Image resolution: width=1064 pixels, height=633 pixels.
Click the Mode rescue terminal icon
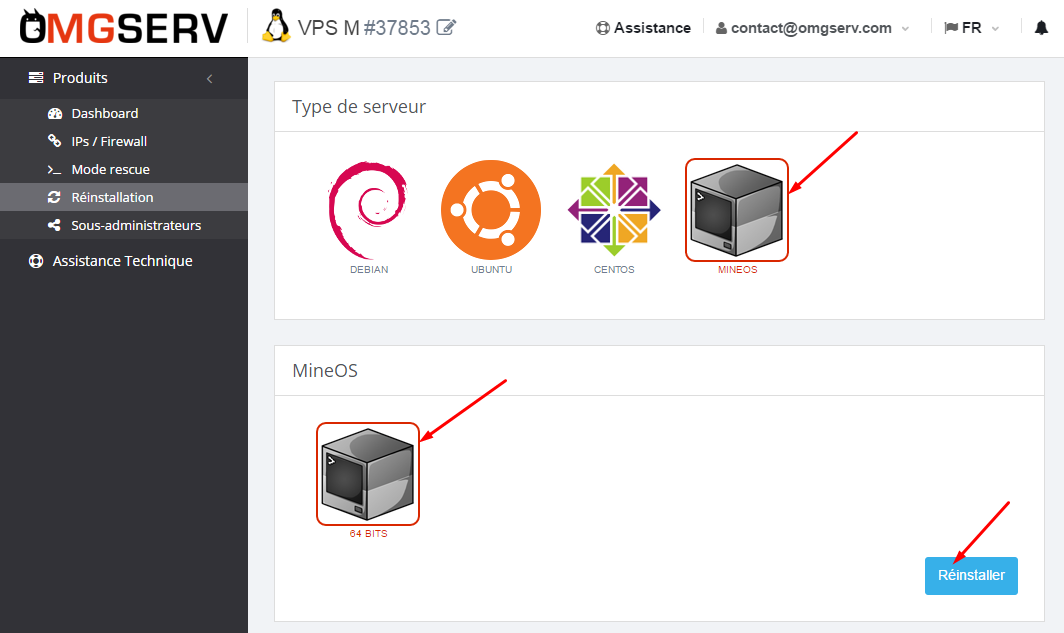pos(54,170)
